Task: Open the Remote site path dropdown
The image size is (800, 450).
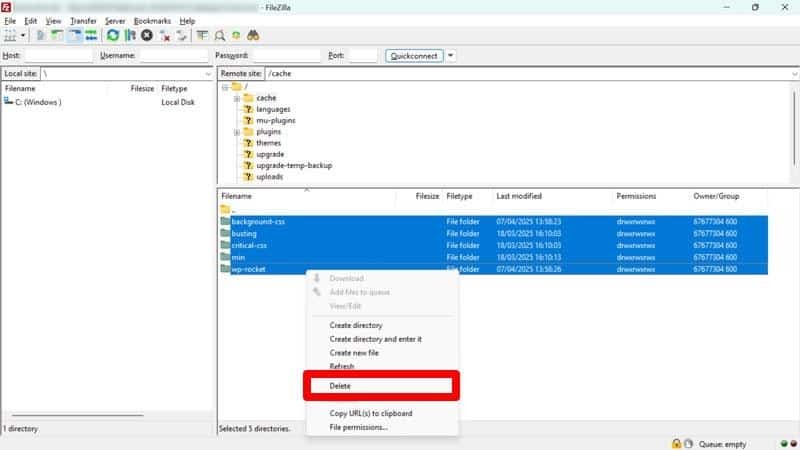Action: pos(794,74)
